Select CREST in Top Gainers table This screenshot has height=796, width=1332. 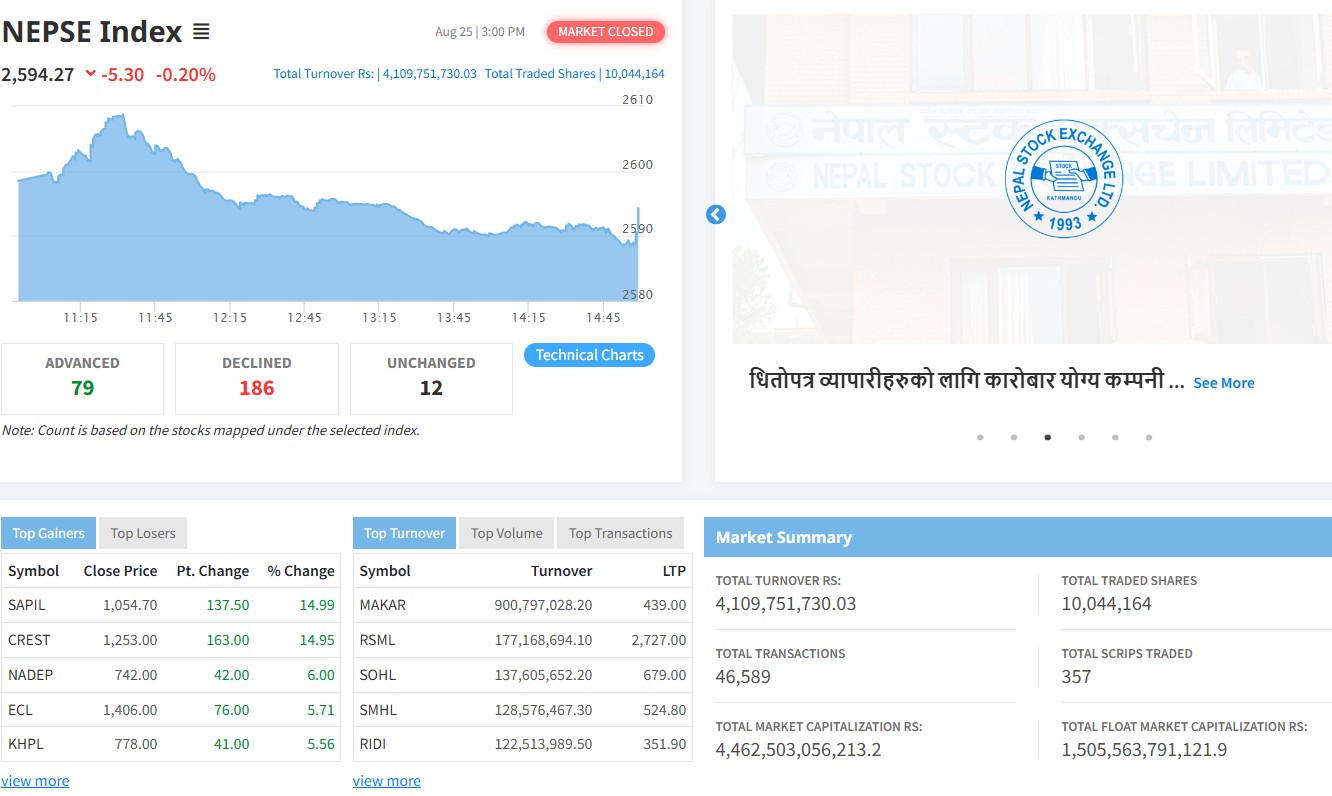[29, 640]
